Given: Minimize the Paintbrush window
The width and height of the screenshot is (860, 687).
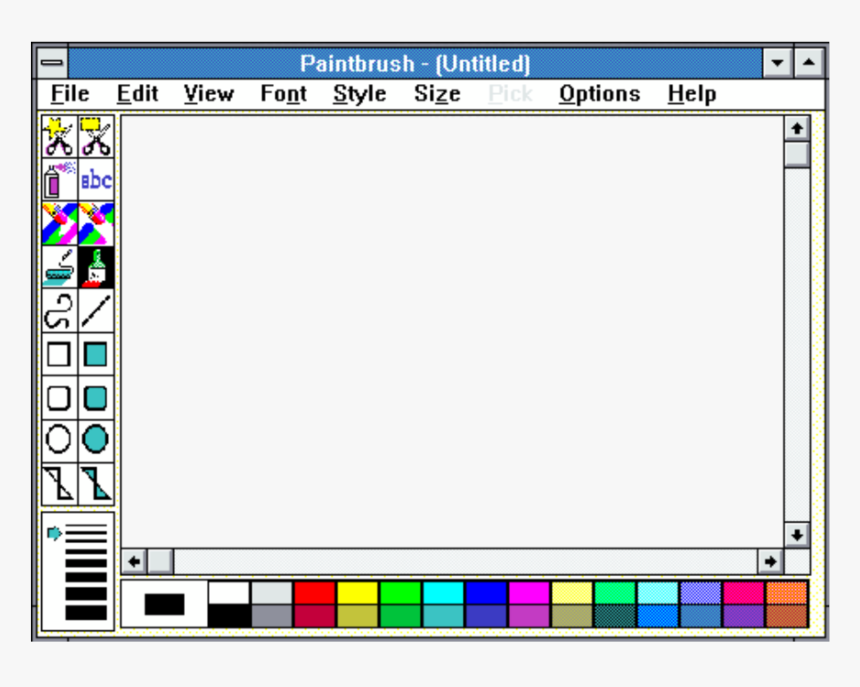Looking at the screenshot, I should tap(777, 63).
